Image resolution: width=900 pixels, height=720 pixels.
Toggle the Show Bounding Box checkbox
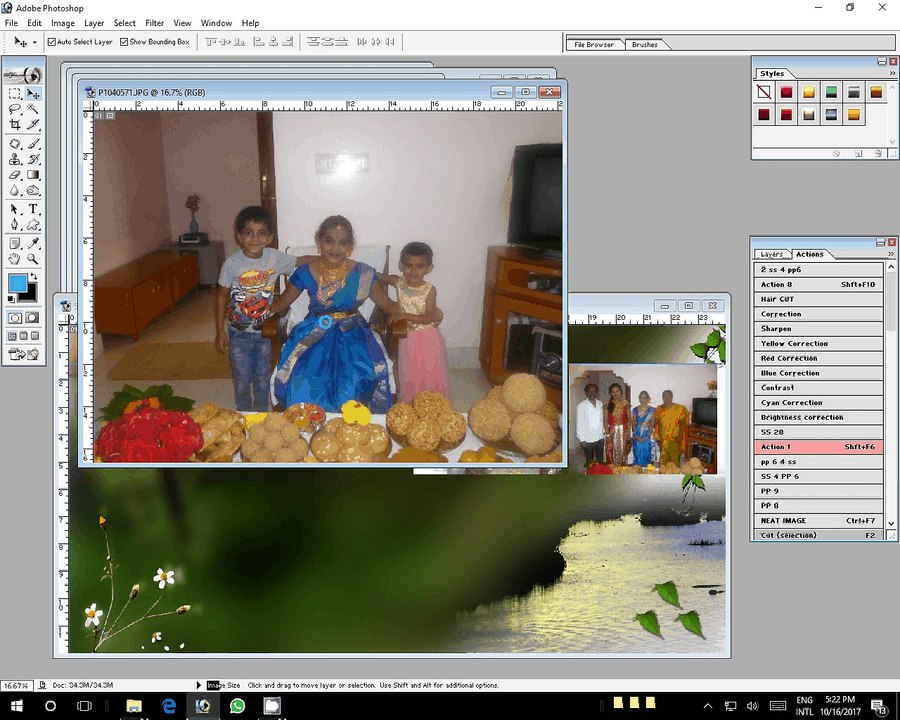pyautogui.click(x=124, y=42)
